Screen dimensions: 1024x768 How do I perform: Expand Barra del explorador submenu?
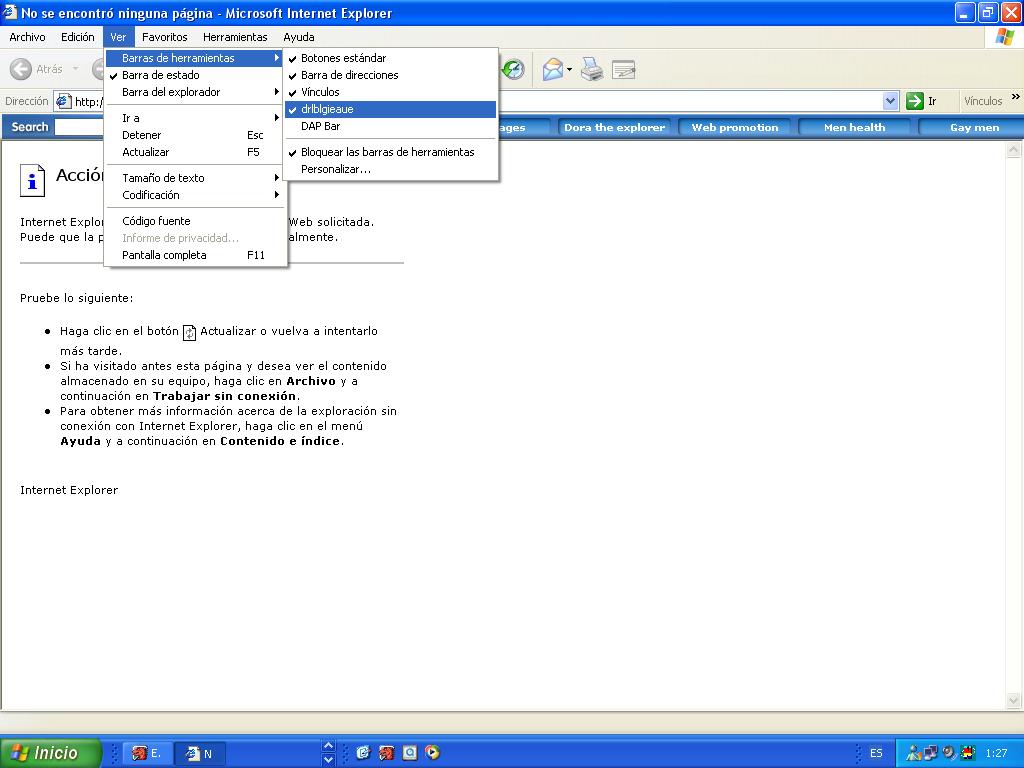pyautogui.click(x=195, y=92)
